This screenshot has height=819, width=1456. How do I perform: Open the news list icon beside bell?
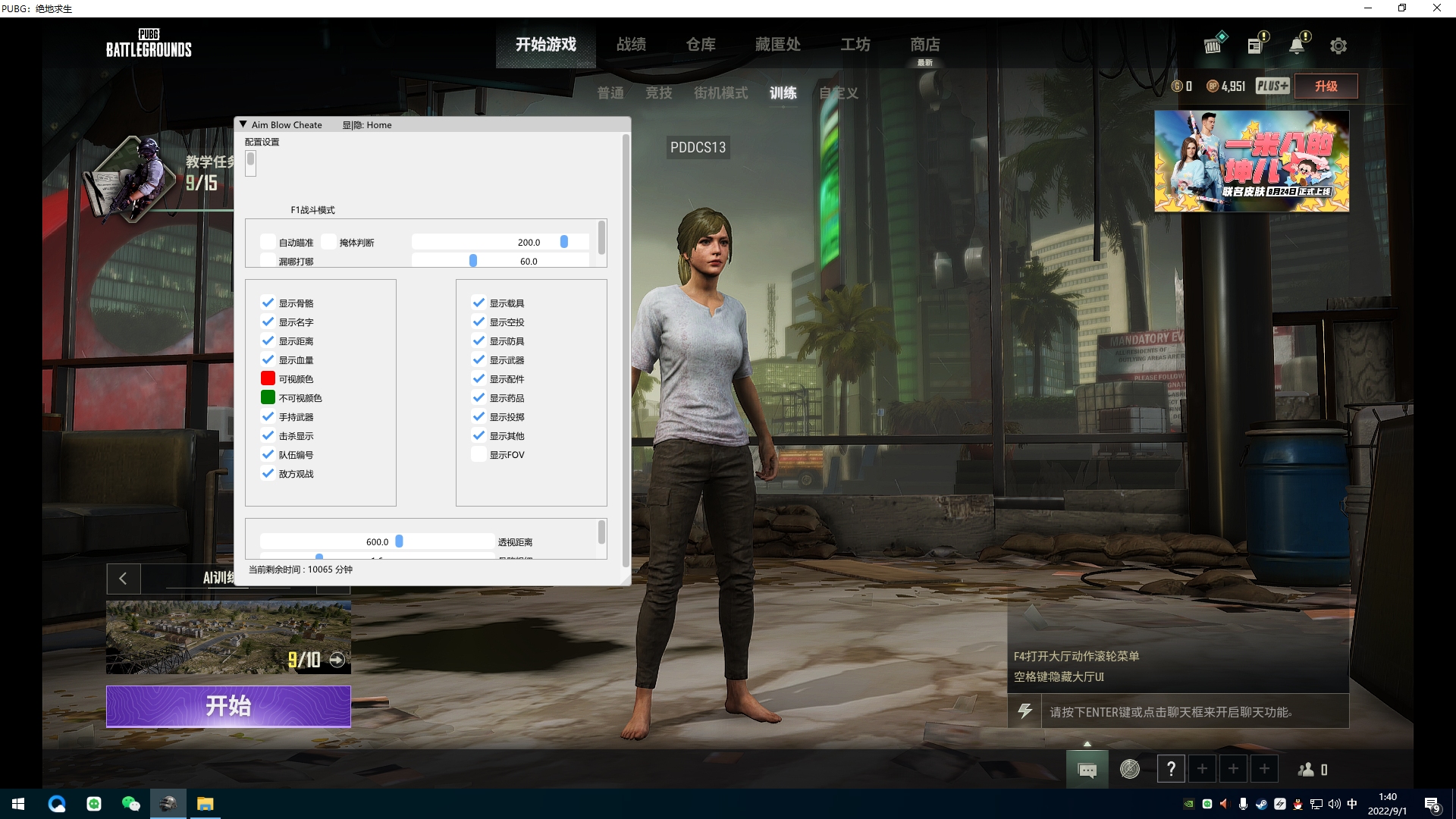click(x=1255, y=45)
